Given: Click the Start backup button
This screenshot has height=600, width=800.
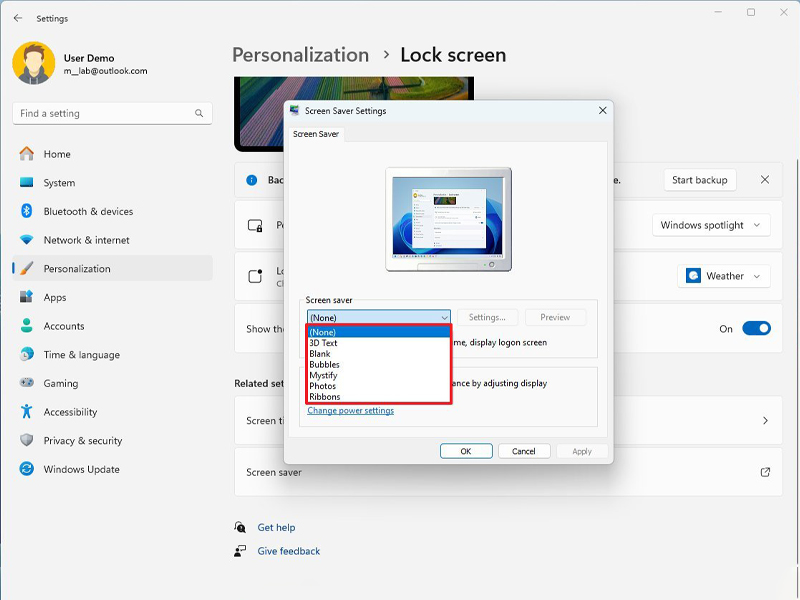Looking at the screenshot, I should 699,180.
